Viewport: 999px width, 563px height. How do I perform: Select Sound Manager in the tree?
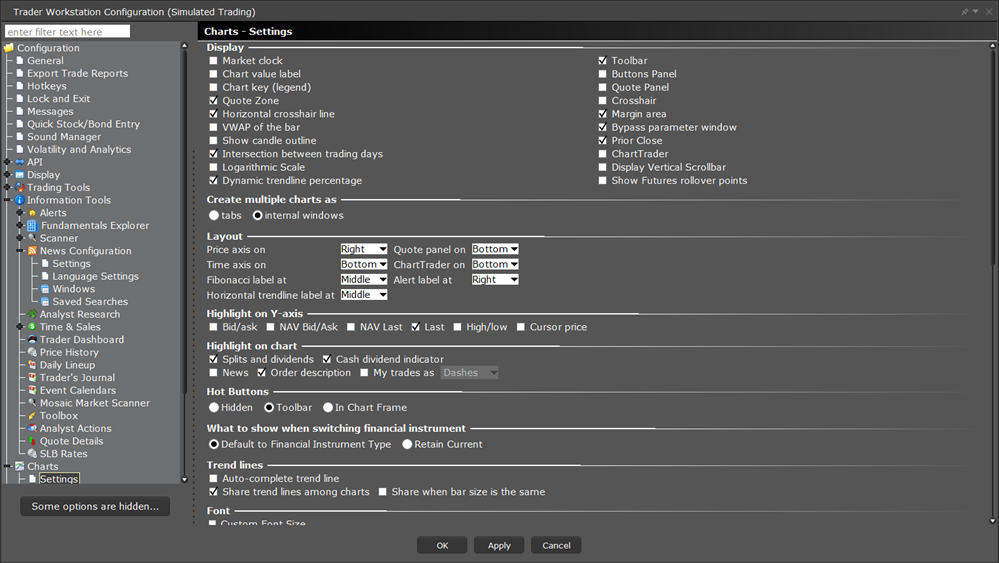coord(64,137)
